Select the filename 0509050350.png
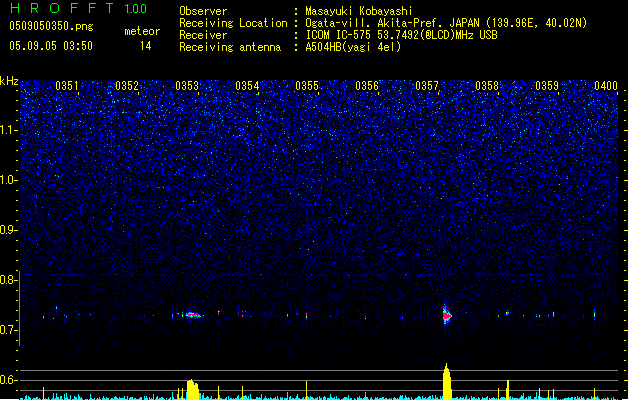The height and width of the screenshot is (400, 629). pos(51,26)
